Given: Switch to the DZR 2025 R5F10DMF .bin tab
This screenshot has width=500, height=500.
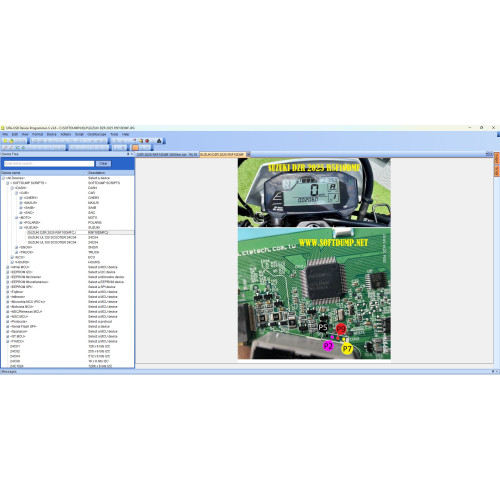Looking at the screenshot, I should (x=167, y=155).
